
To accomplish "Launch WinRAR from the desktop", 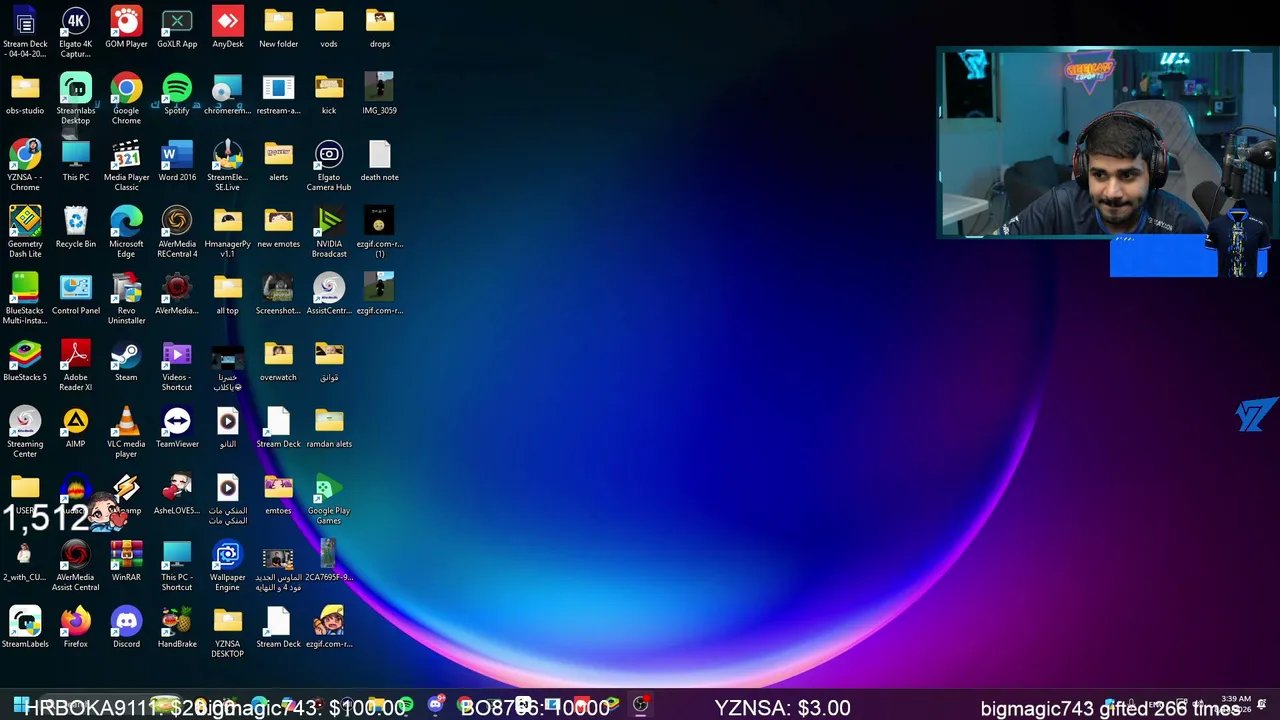I will coord(126,561).
